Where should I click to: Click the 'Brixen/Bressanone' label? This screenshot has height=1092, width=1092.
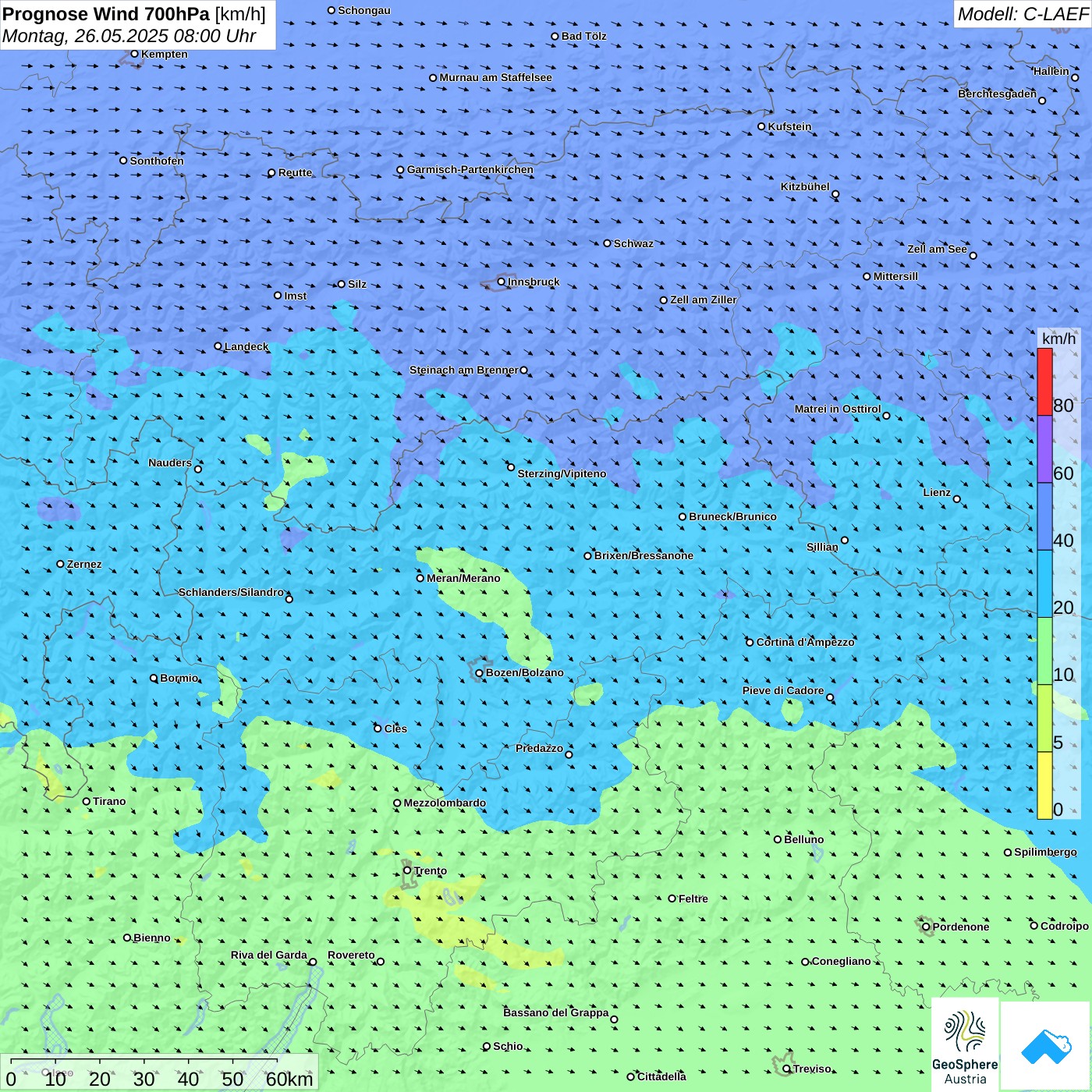point(643,555)
